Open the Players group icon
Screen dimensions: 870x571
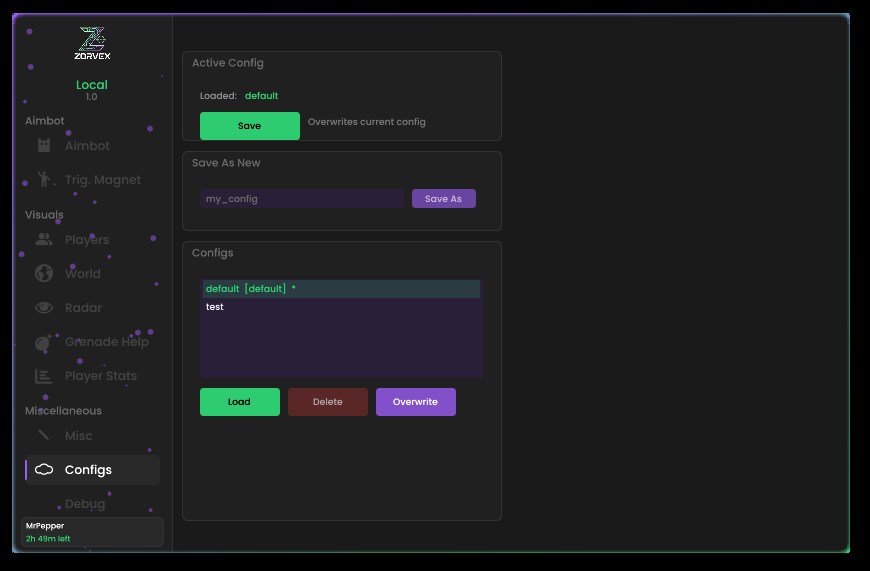tap(44, 240)
